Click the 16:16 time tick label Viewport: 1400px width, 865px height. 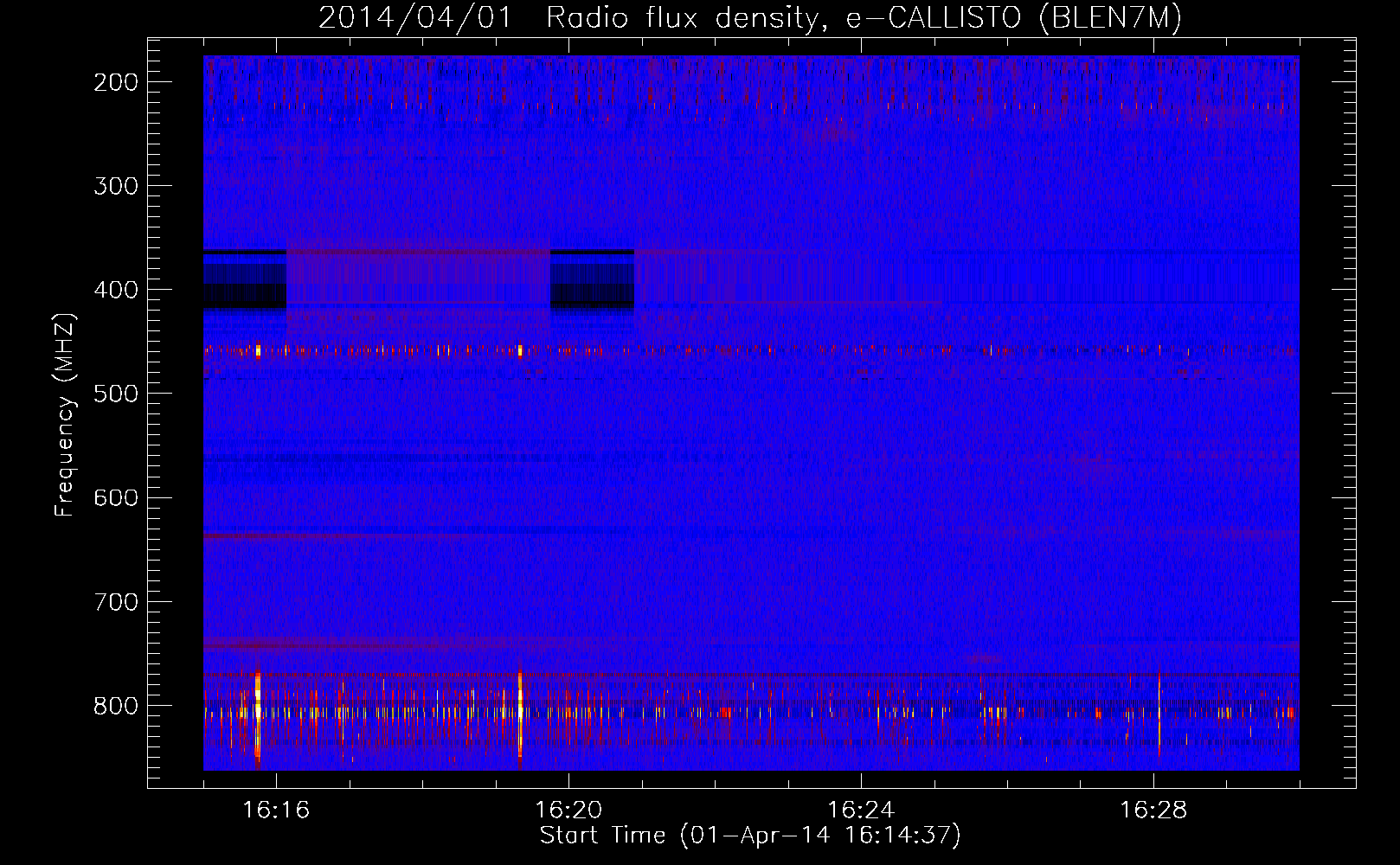coord(276,811)
